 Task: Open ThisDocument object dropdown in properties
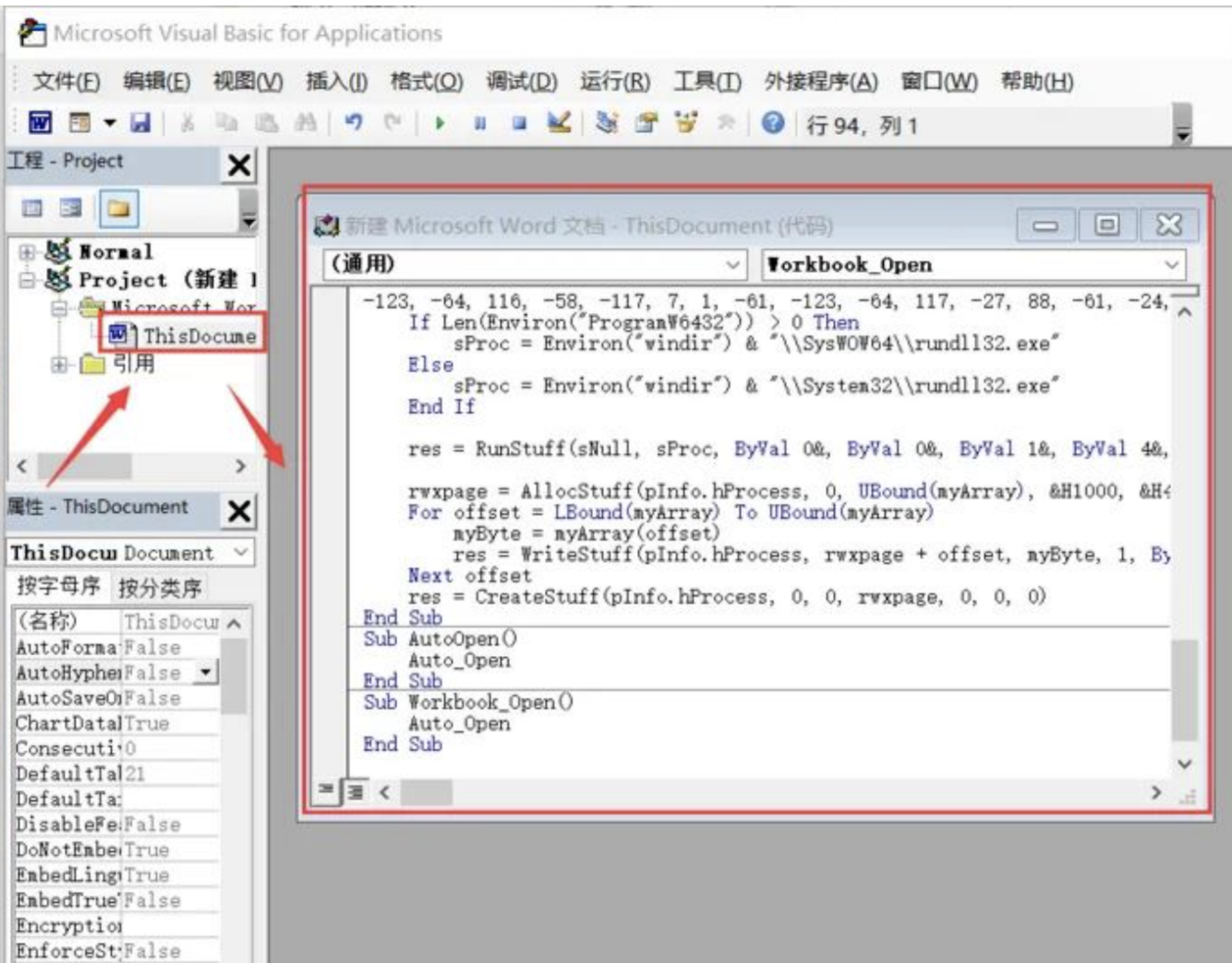[241, 552]
